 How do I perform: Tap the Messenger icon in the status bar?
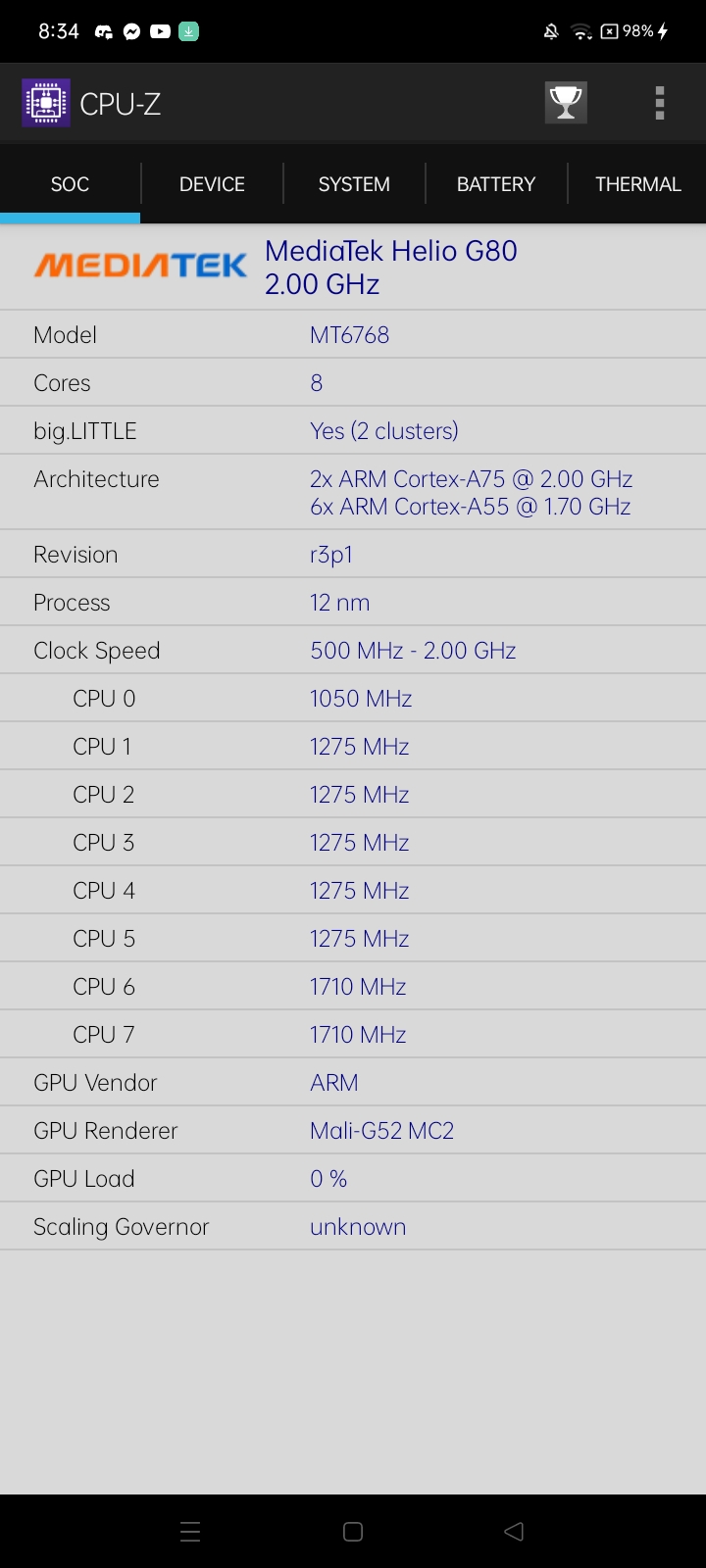tap(131, 30)
